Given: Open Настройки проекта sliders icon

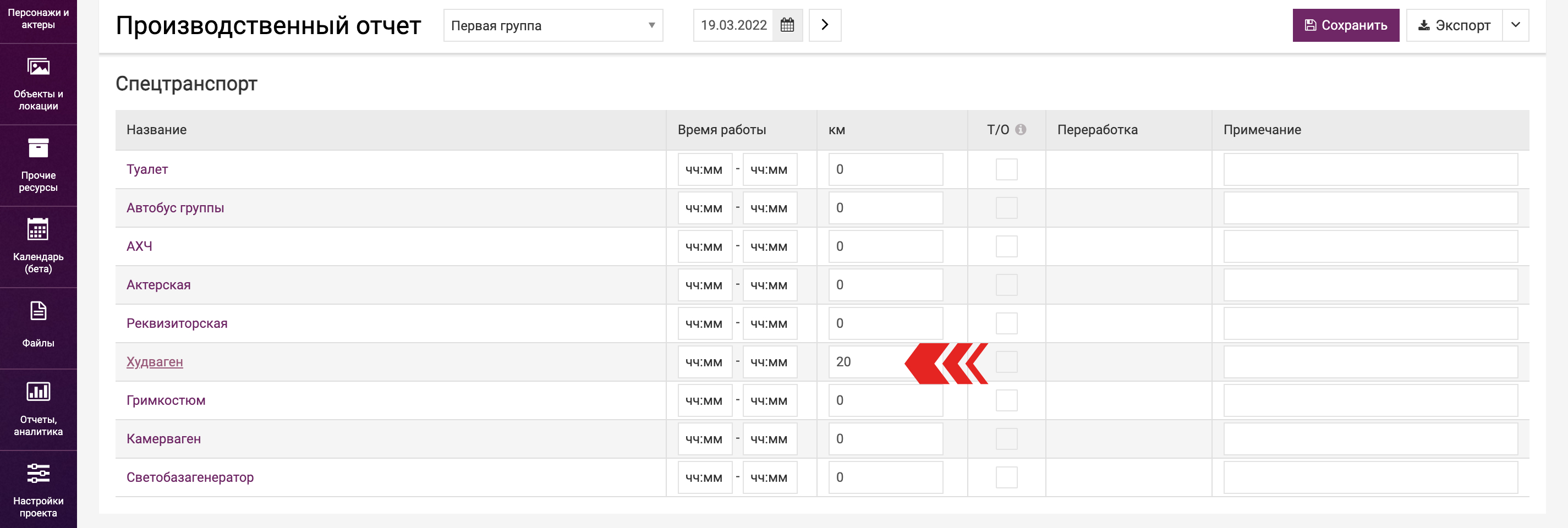Looking at the screenshot, I should pyautogui.click(x=39, y=472).
